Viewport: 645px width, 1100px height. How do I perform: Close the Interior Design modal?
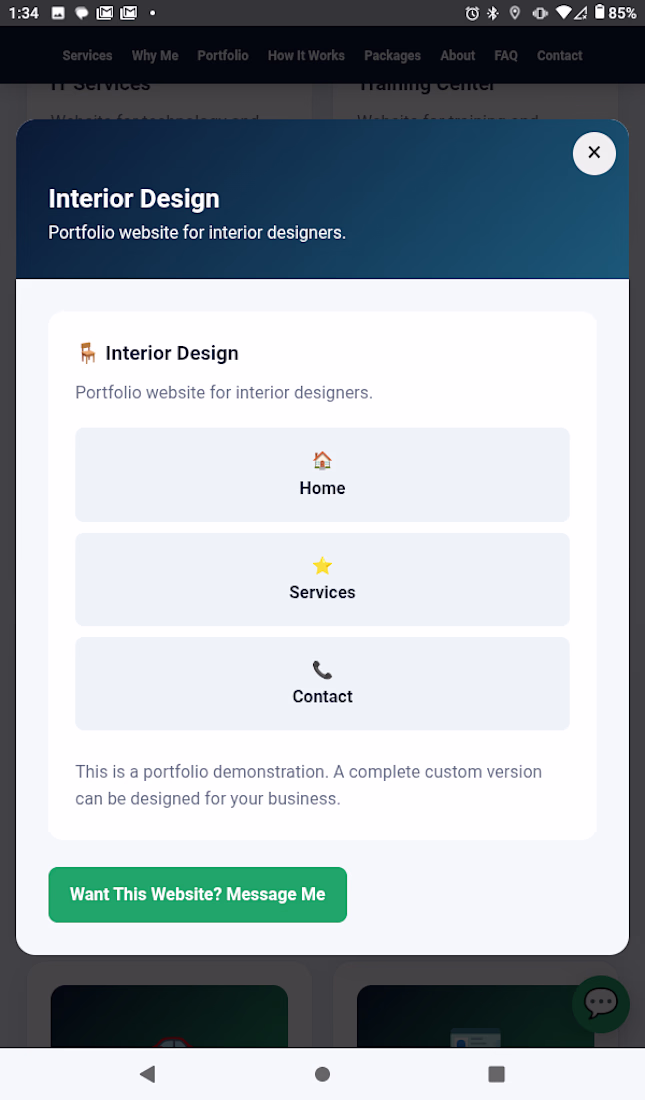pos(594,153)
